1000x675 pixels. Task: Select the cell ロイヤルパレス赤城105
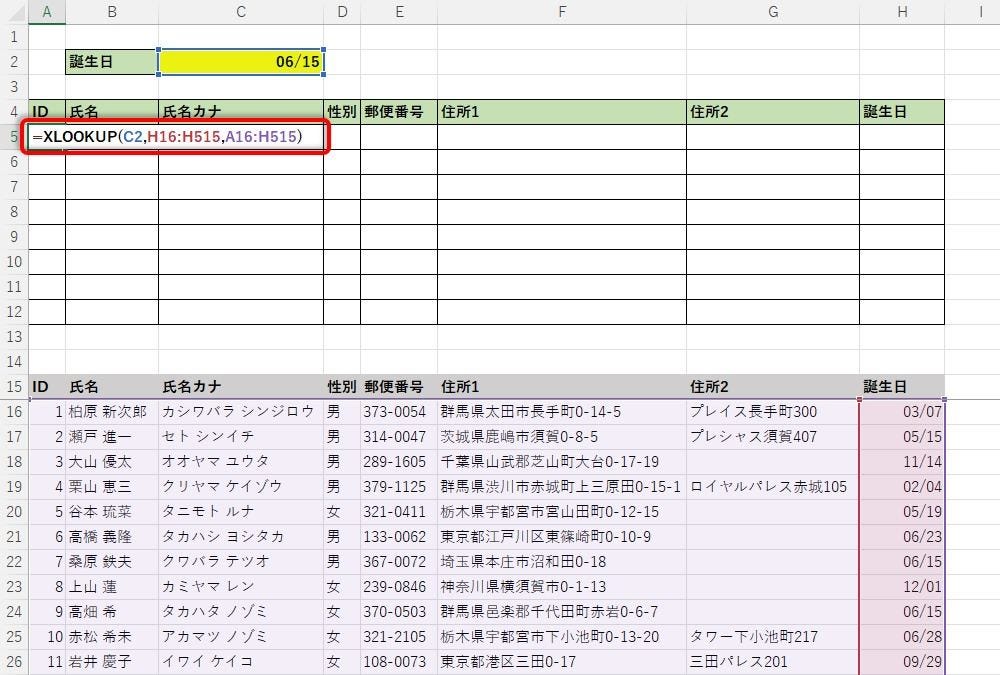click(x=772, y=487)
